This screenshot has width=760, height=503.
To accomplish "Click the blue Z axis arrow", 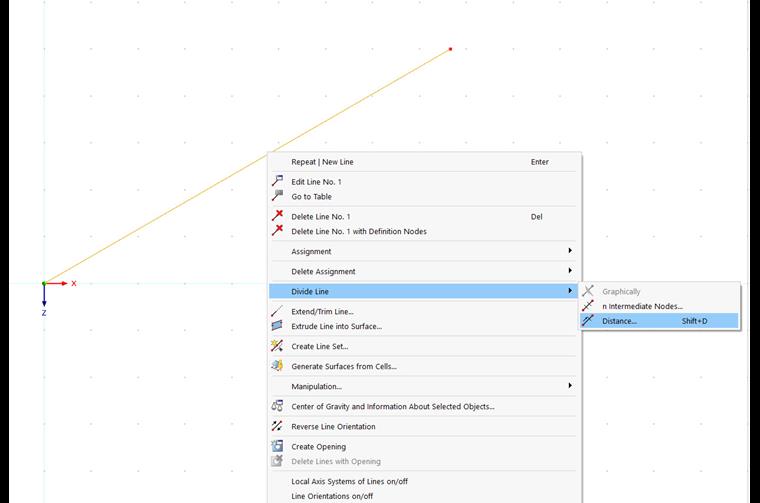I will pos(44,296).
